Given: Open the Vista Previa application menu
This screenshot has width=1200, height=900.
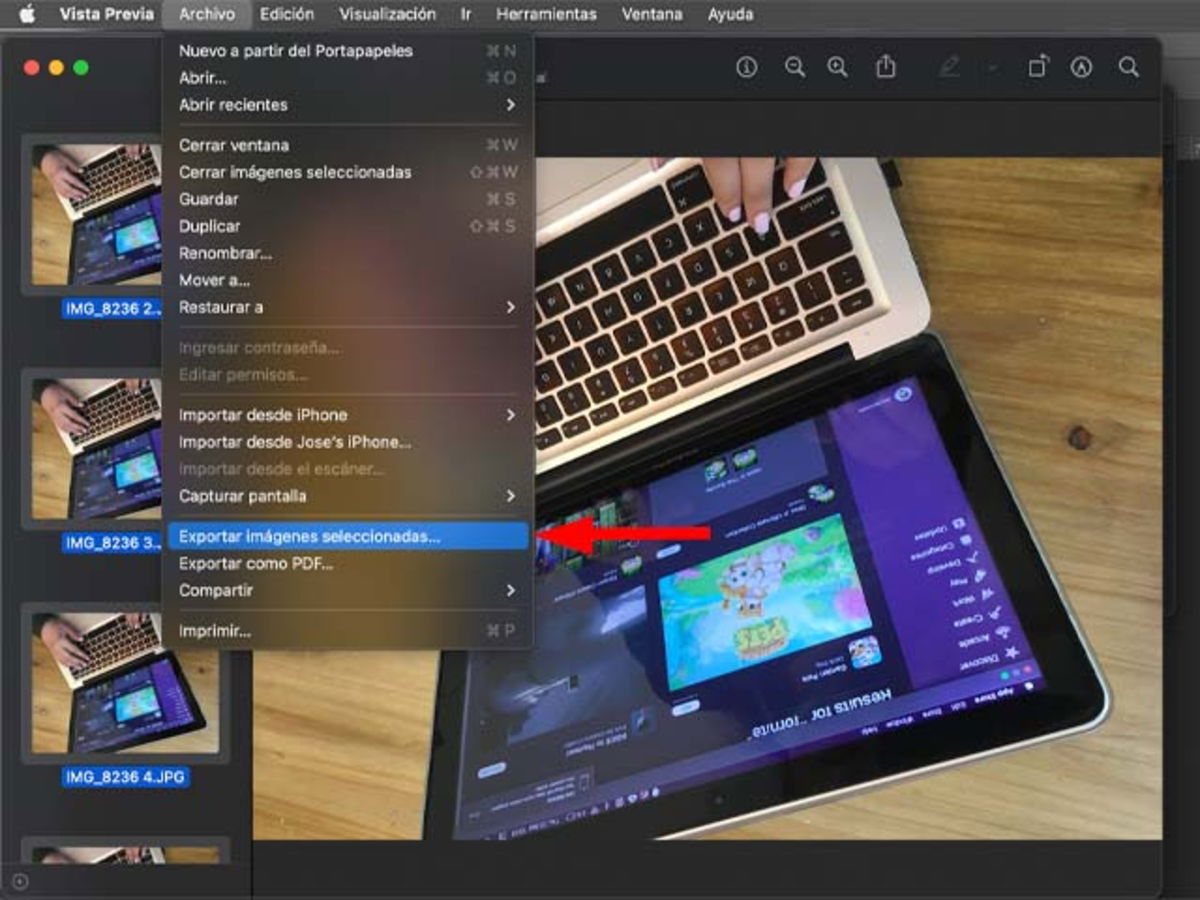Looking at the screenshot, I should point(106,14).
